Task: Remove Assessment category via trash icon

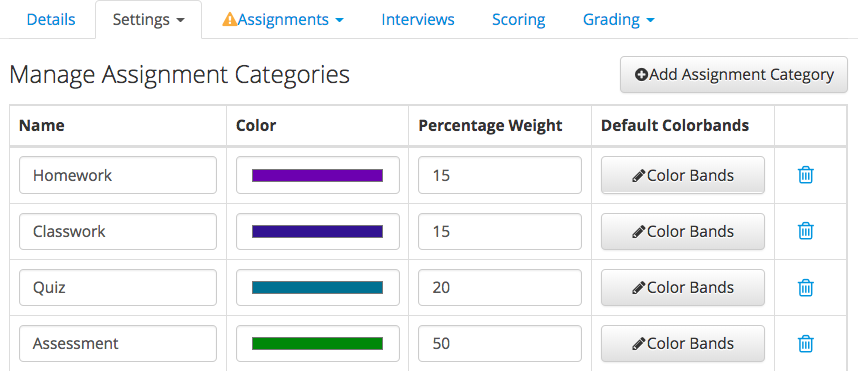Action: 805,344
